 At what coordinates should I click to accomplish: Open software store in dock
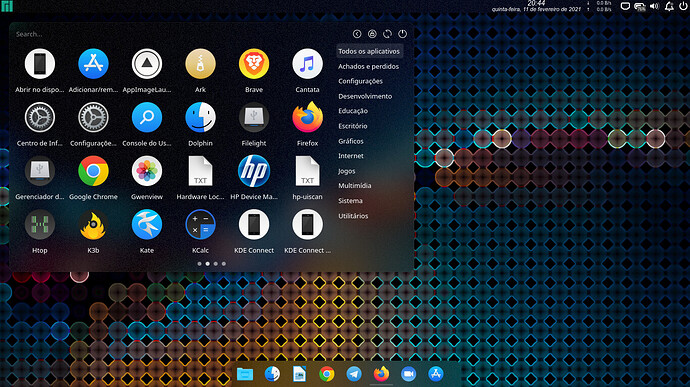coord(436,374)
